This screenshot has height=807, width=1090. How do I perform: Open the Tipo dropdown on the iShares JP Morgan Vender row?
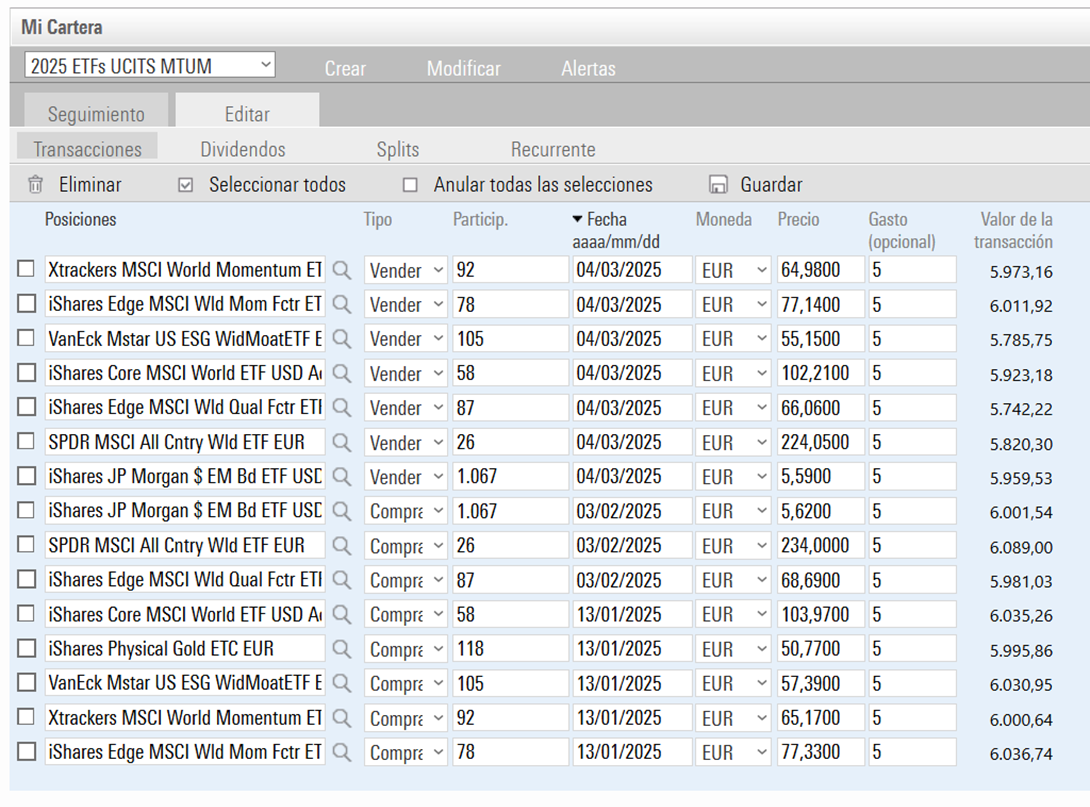click(x=405, y=476)
